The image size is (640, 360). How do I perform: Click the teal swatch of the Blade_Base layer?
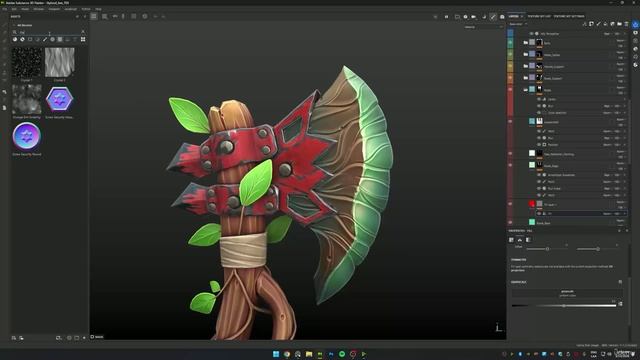pos(532,222)
